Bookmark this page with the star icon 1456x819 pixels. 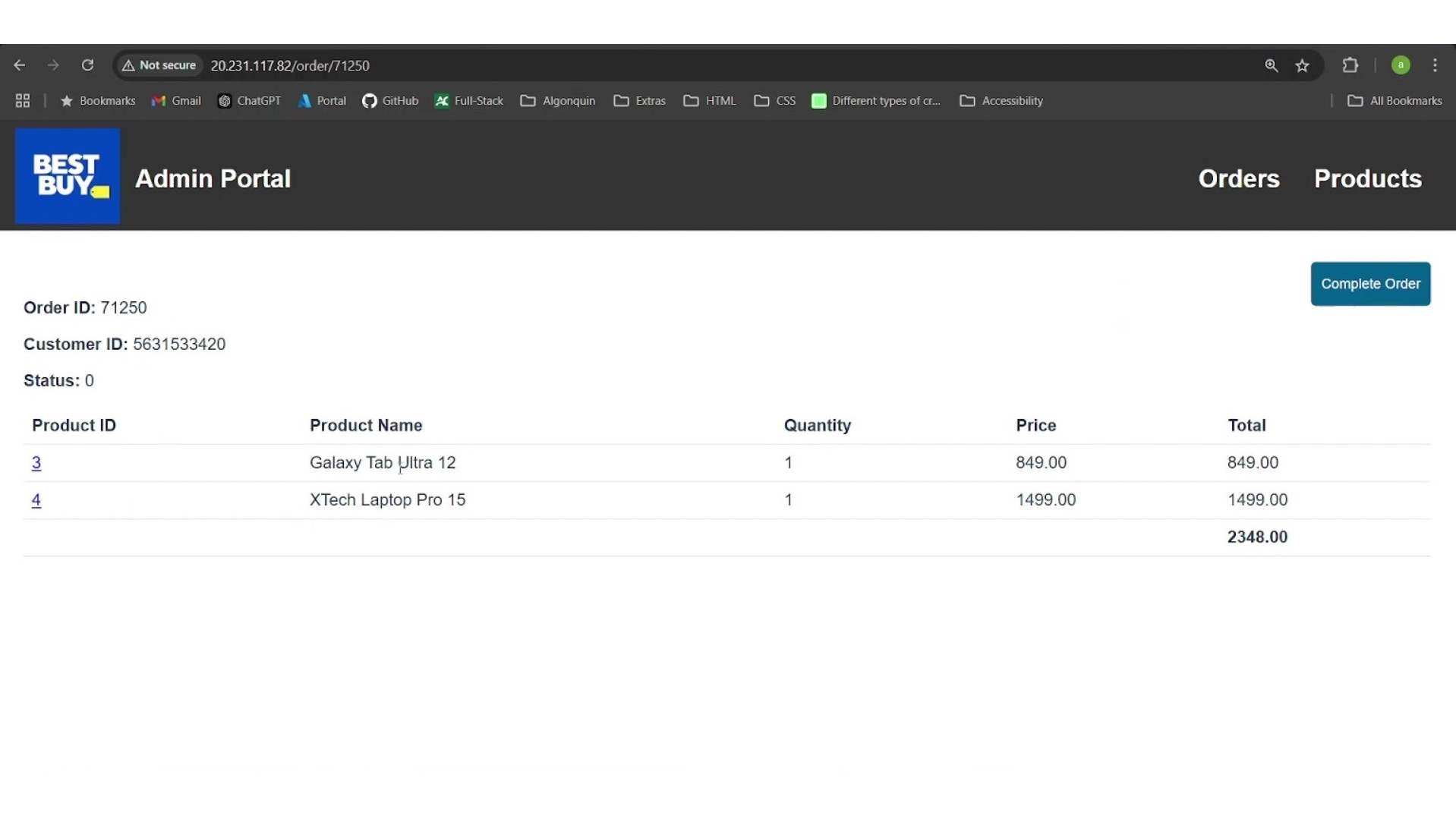(x=1303, y=66)
